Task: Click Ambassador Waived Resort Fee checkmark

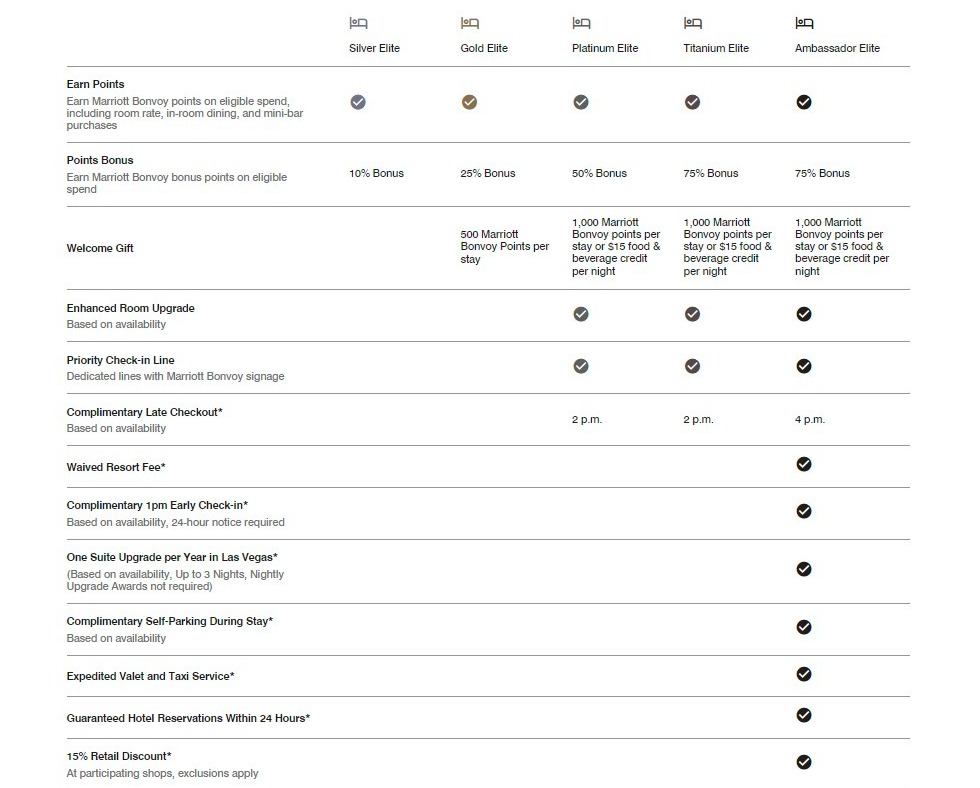Action: [804, 464]
